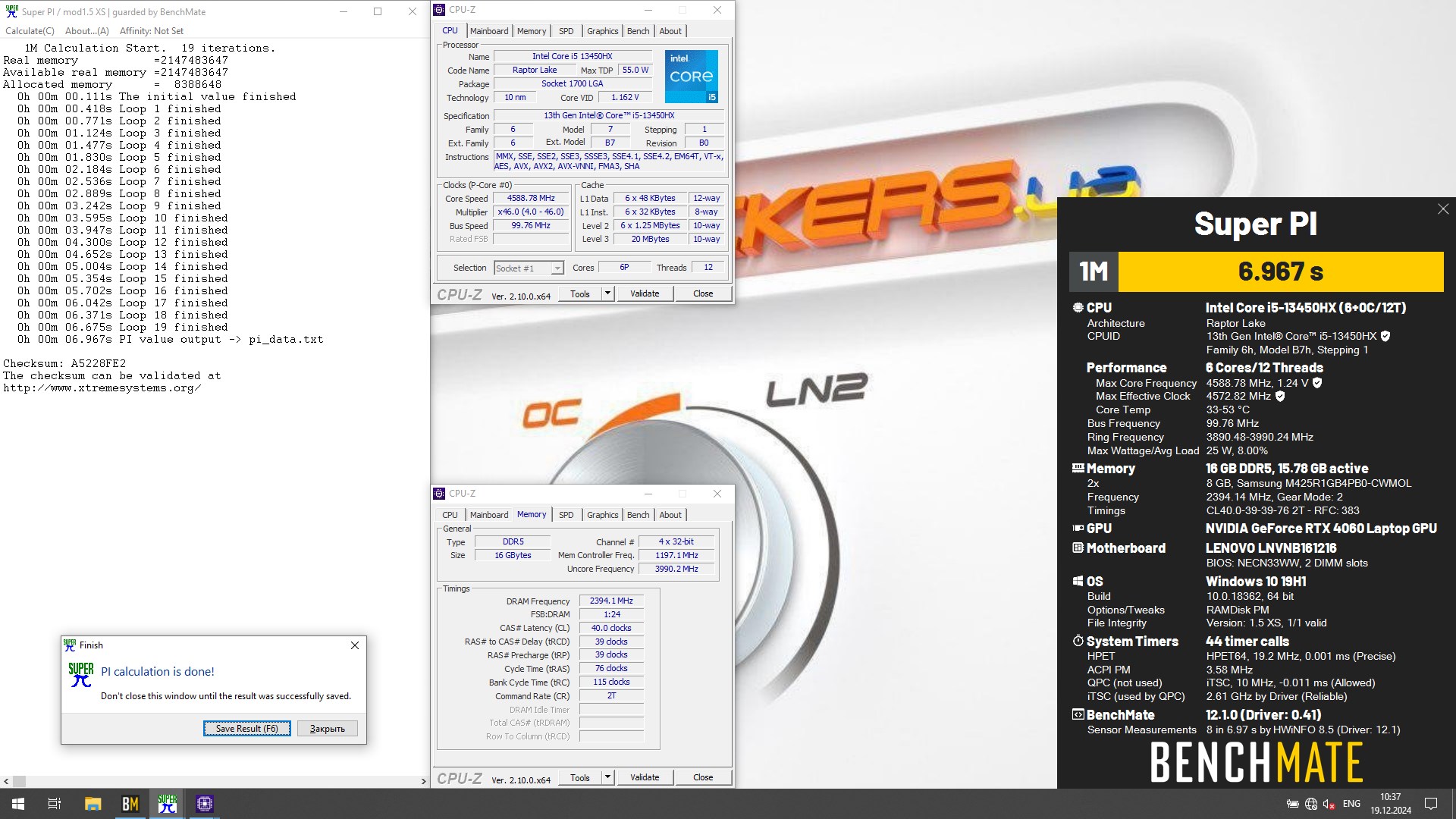The width and height of the screenshot is (1456, 819).
Task: Close the BenchMate Super PI result panel
Action: point(1443,209)
